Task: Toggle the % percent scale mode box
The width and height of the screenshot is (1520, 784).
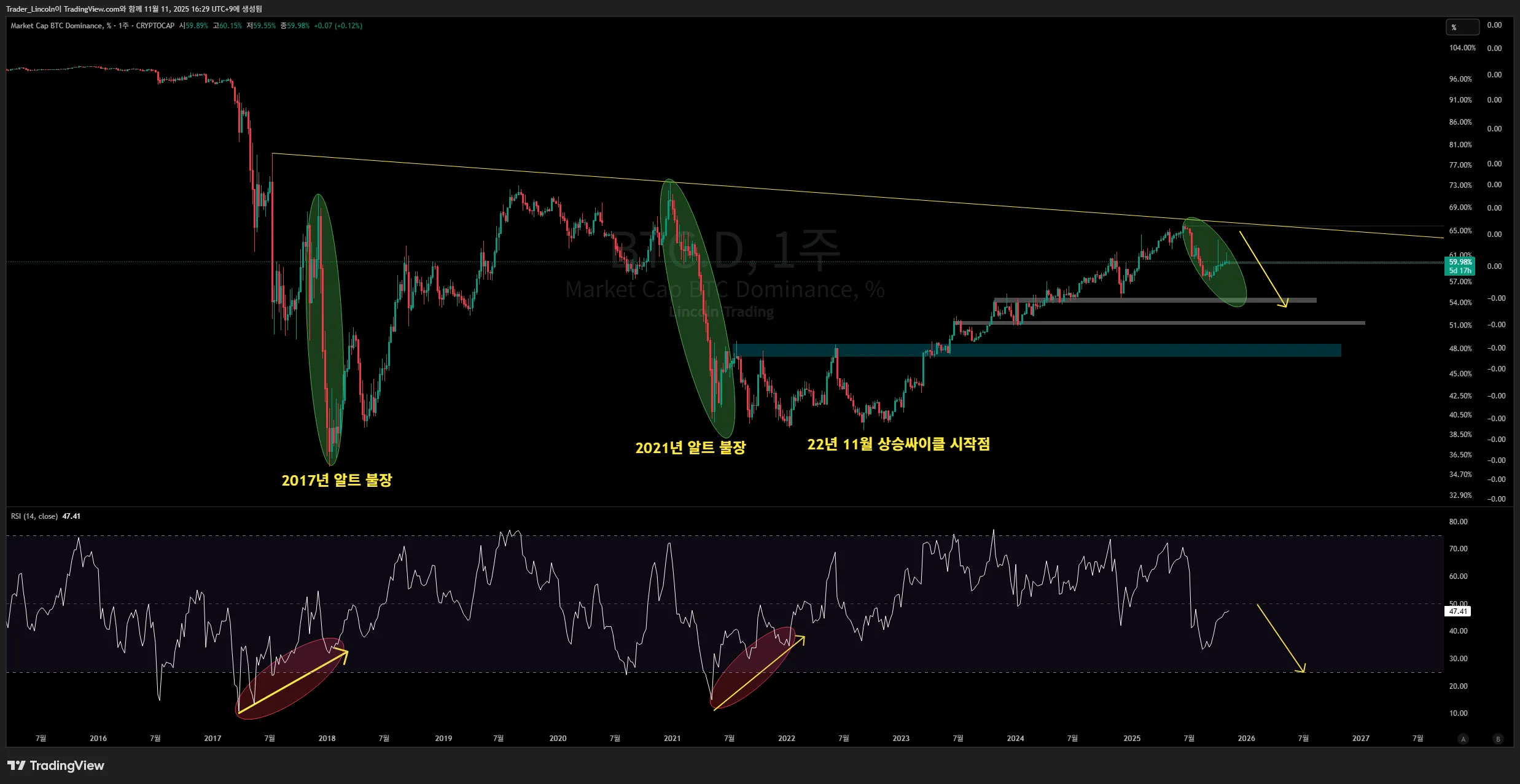Action: (1462, 27)
